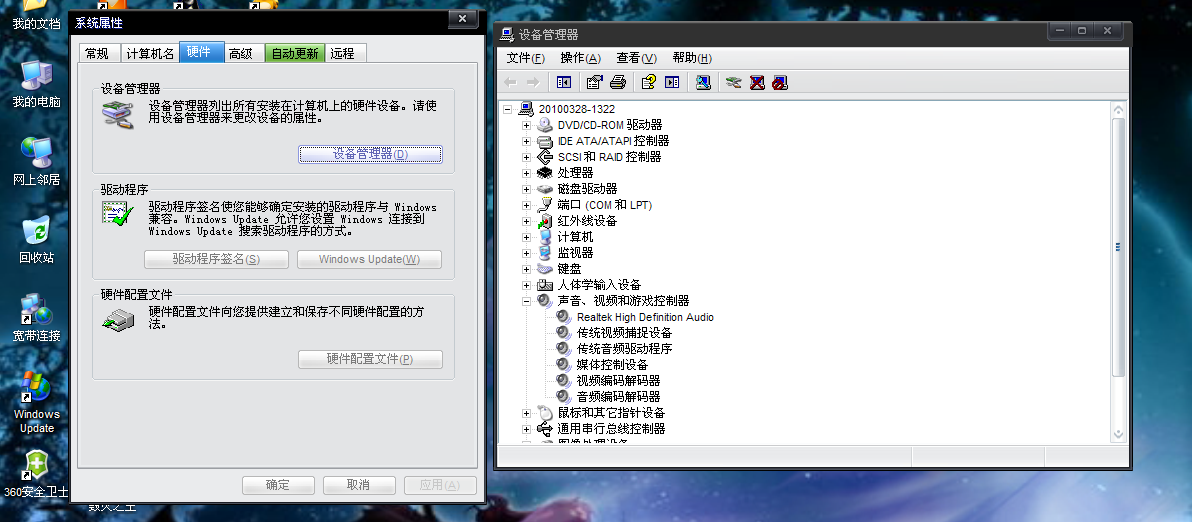Select Realtek High Definition Audio device
Screen dimensions: 1192x522
(x=645, y=317)
